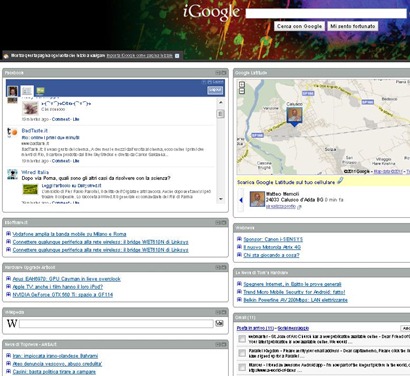Open the Wikipedia gadget menu arrow
This screenshot has height=376, width=410.
[218, 312]
